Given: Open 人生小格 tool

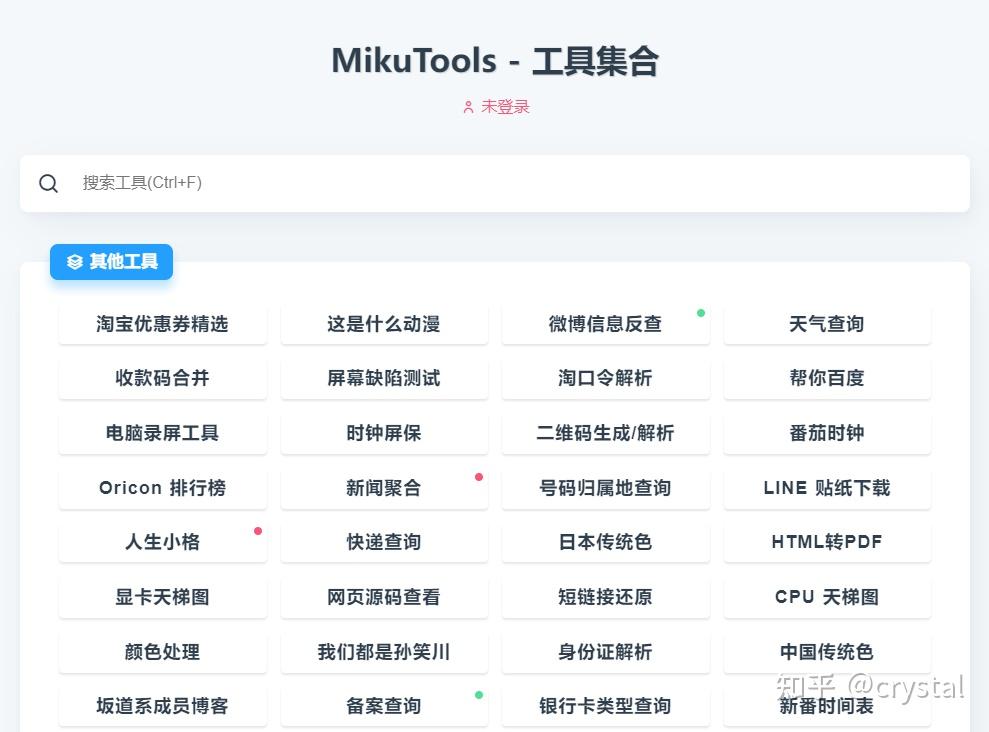Looking at the screenshot, I should [x=163, y=542].
